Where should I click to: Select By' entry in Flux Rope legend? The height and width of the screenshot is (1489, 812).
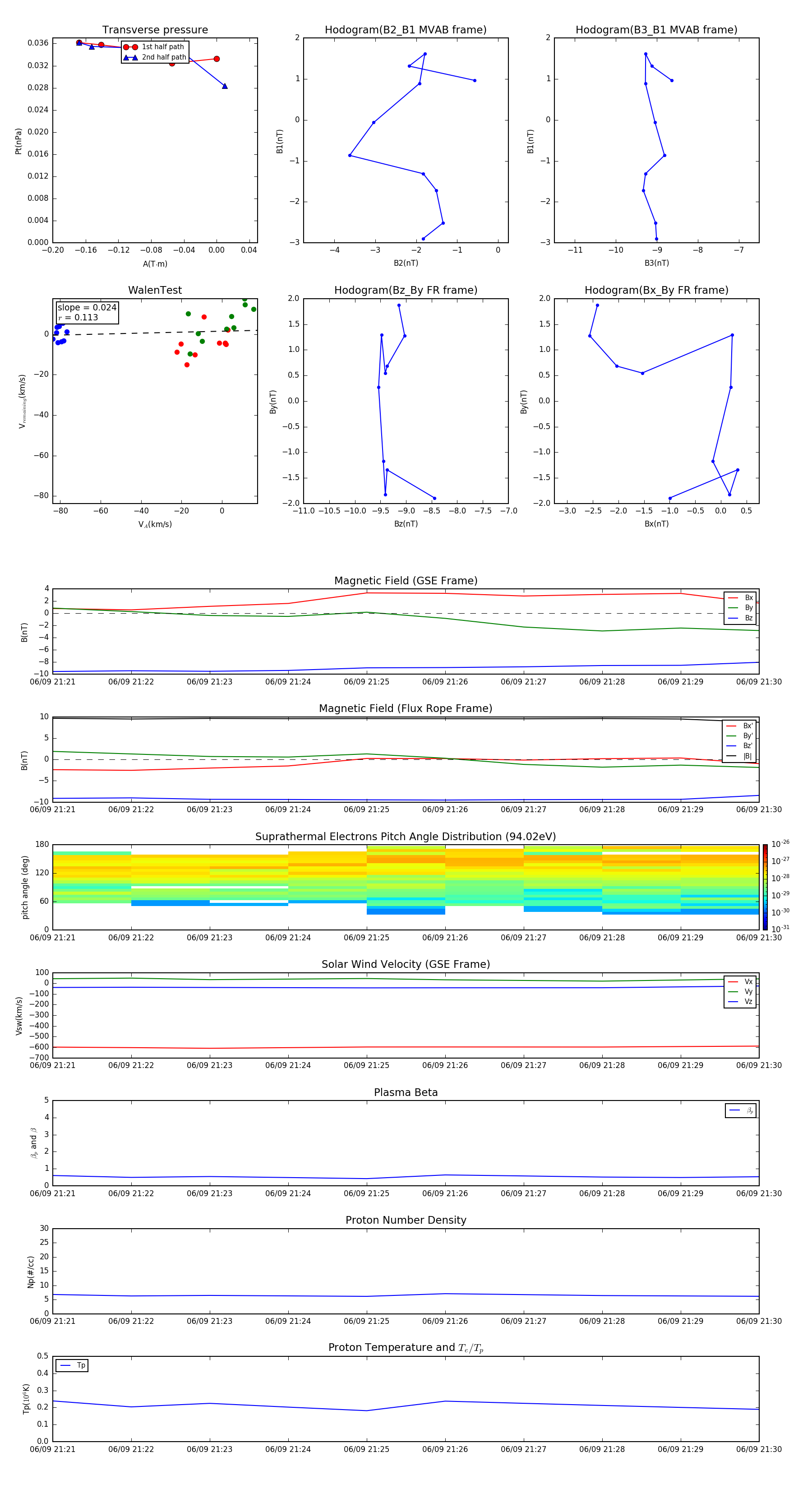[x=739, y=736]
